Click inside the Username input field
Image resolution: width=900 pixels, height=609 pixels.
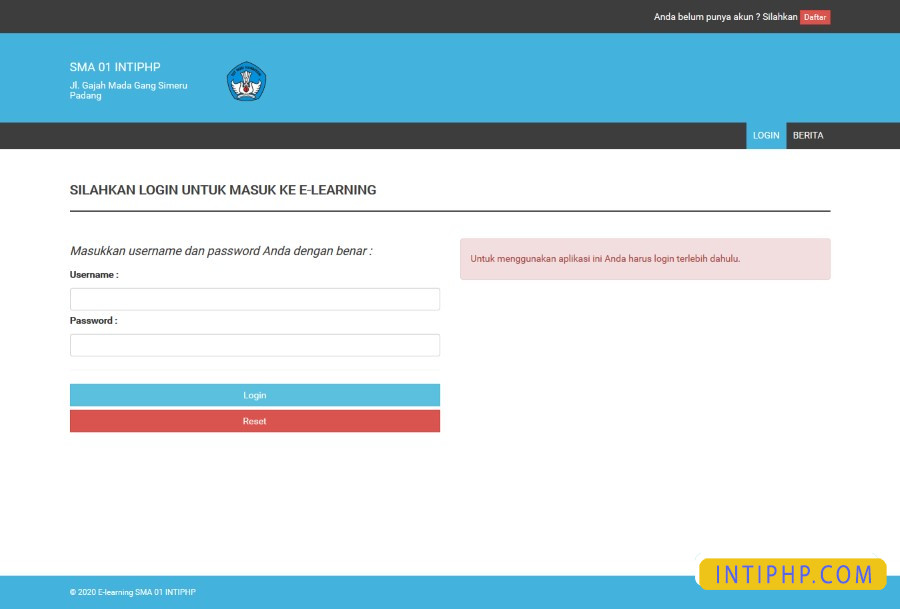coord(254,298)
